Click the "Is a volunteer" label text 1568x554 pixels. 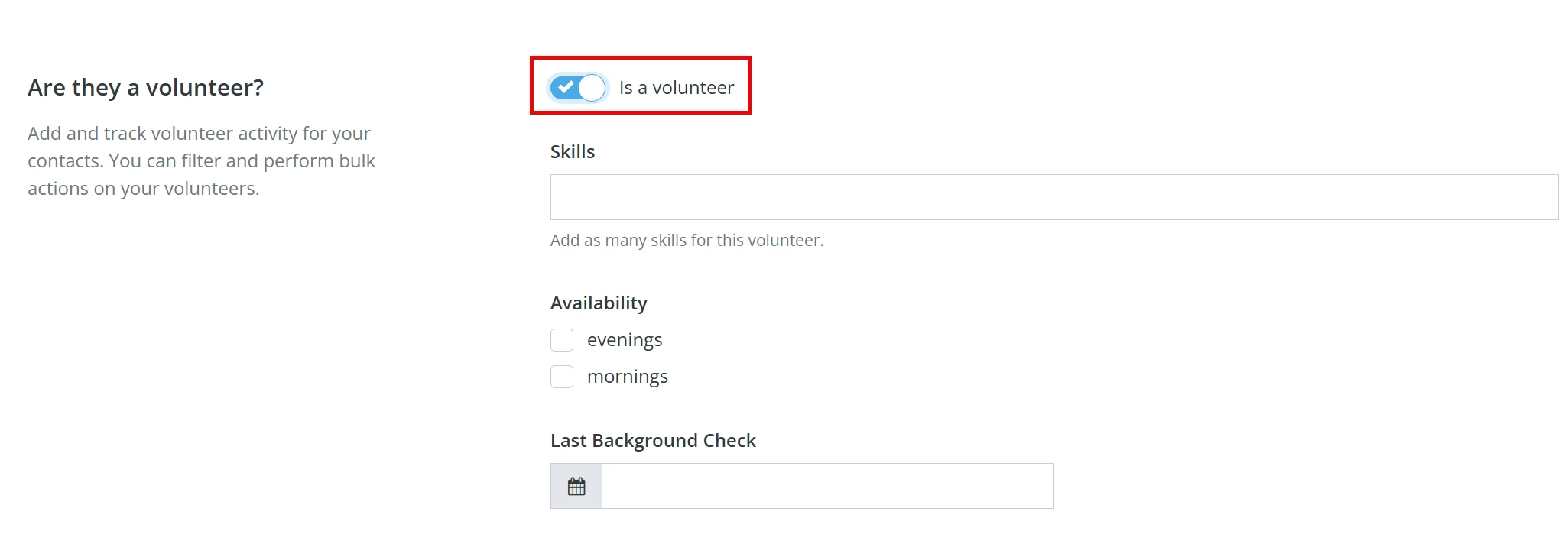[x=676, y=87]
